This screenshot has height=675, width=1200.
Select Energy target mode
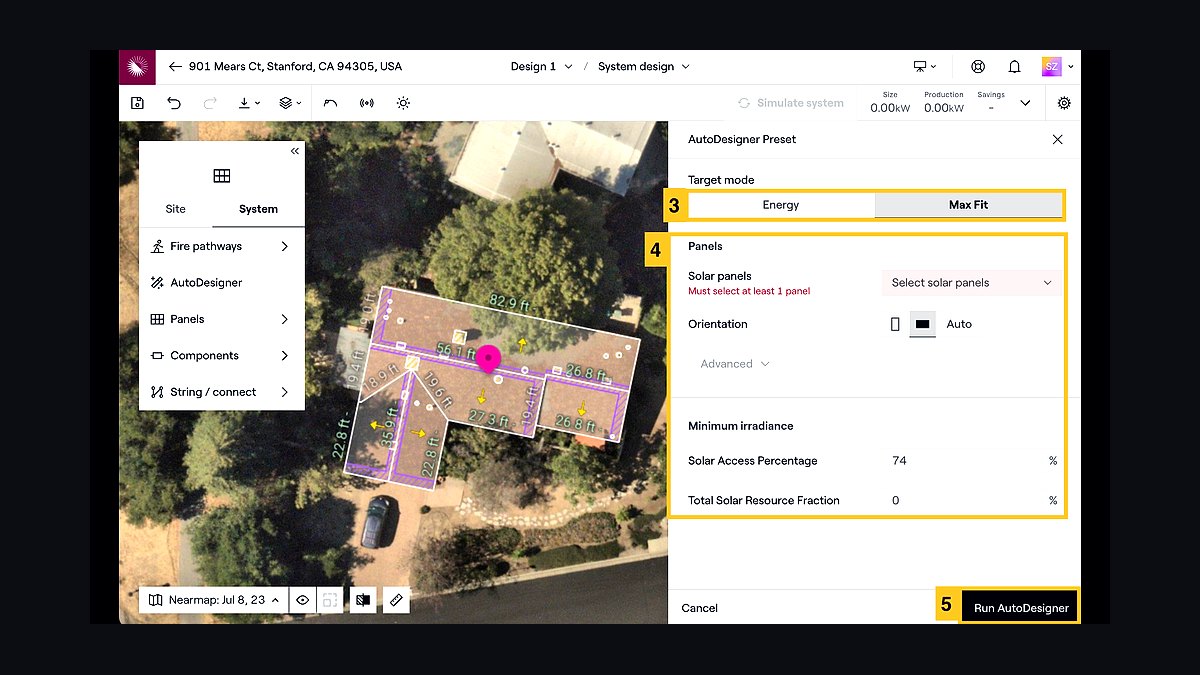point(781,205)
